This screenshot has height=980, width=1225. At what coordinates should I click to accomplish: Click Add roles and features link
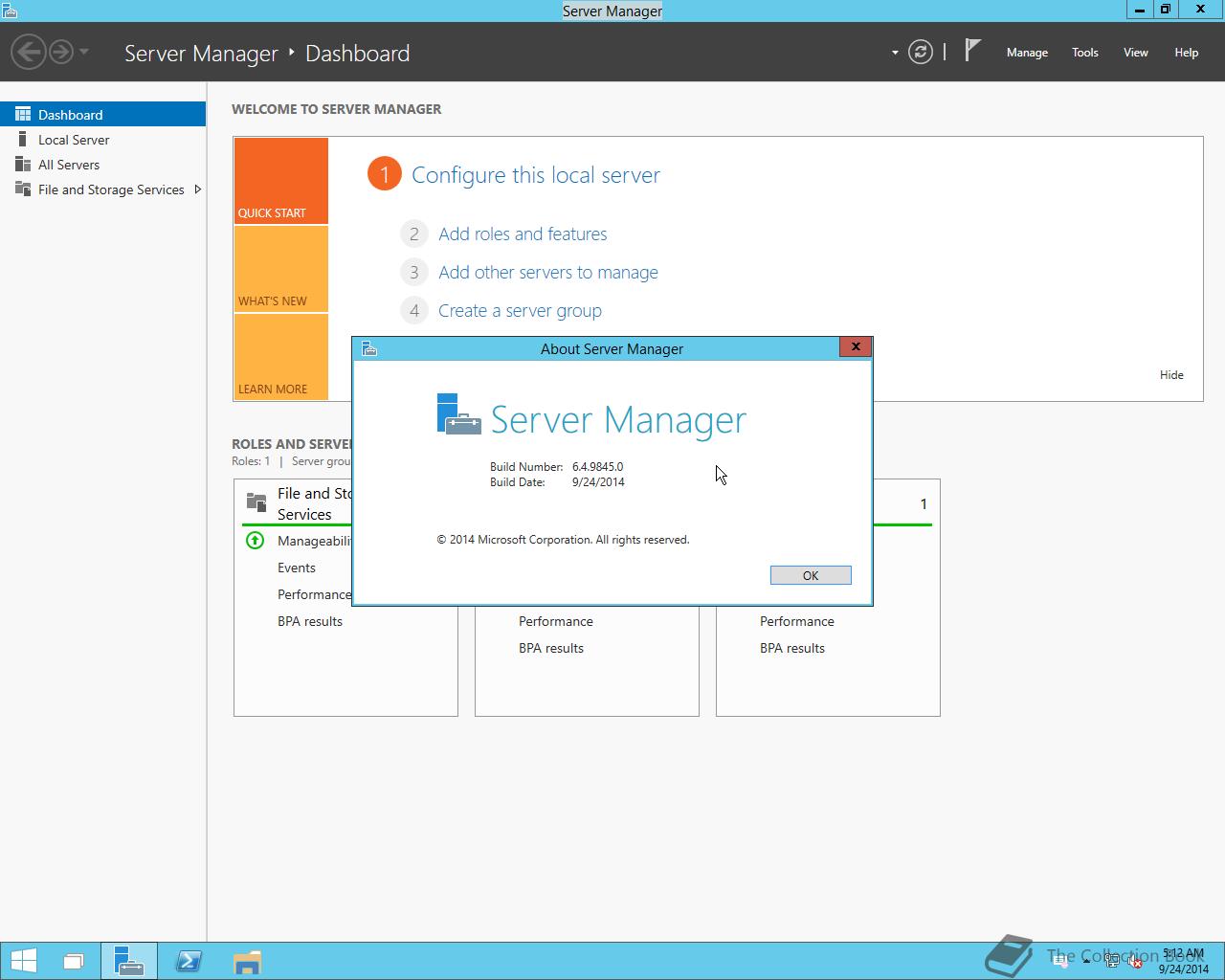click(523, 234)
